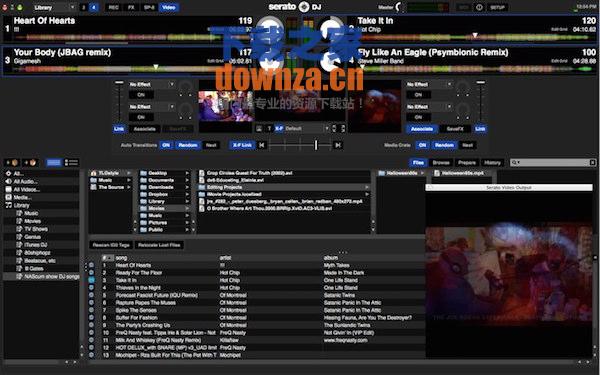The image size is (600, 375).
Task: Jump crossfader fully right with arrow icon
Action: pyautogui.click(x=338, y=145)
